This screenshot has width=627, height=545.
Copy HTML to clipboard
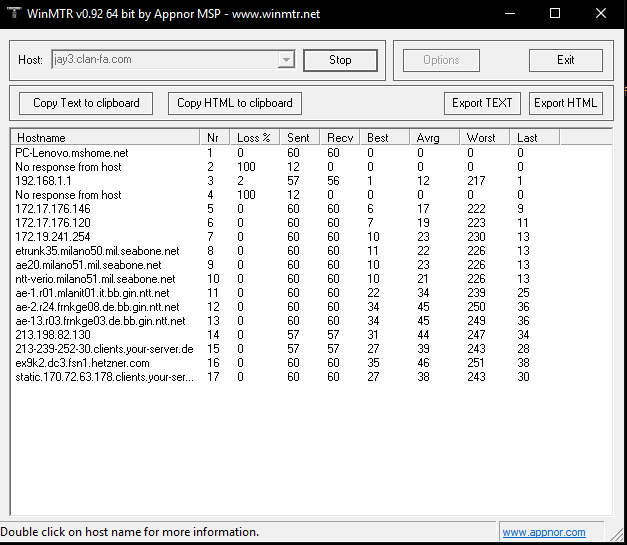click(x=235, y=103)
